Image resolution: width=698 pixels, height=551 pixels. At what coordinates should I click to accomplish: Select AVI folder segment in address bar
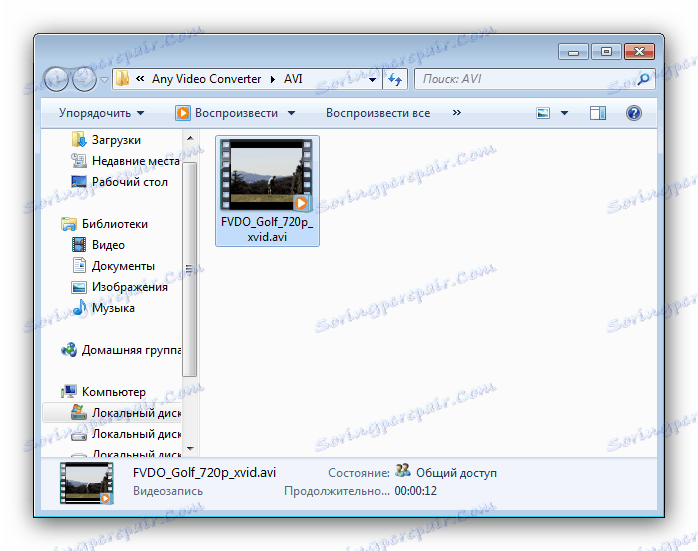(293, 79)
